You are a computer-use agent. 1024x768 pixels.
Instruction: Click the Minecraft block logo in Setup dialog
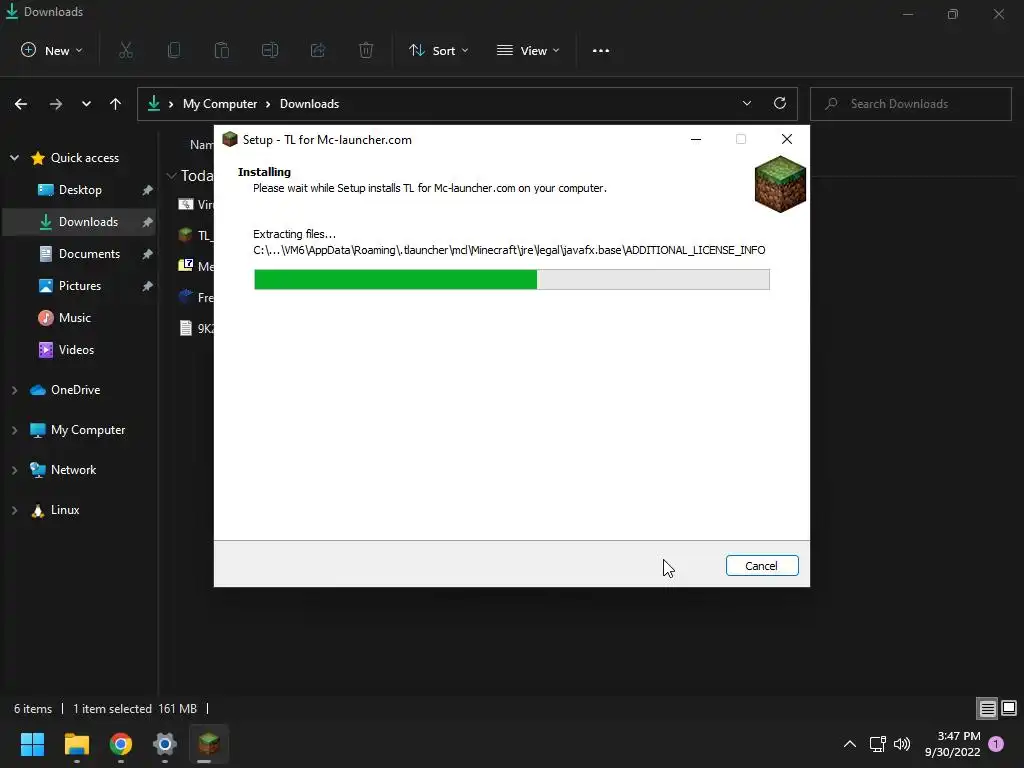coord(780,184)
